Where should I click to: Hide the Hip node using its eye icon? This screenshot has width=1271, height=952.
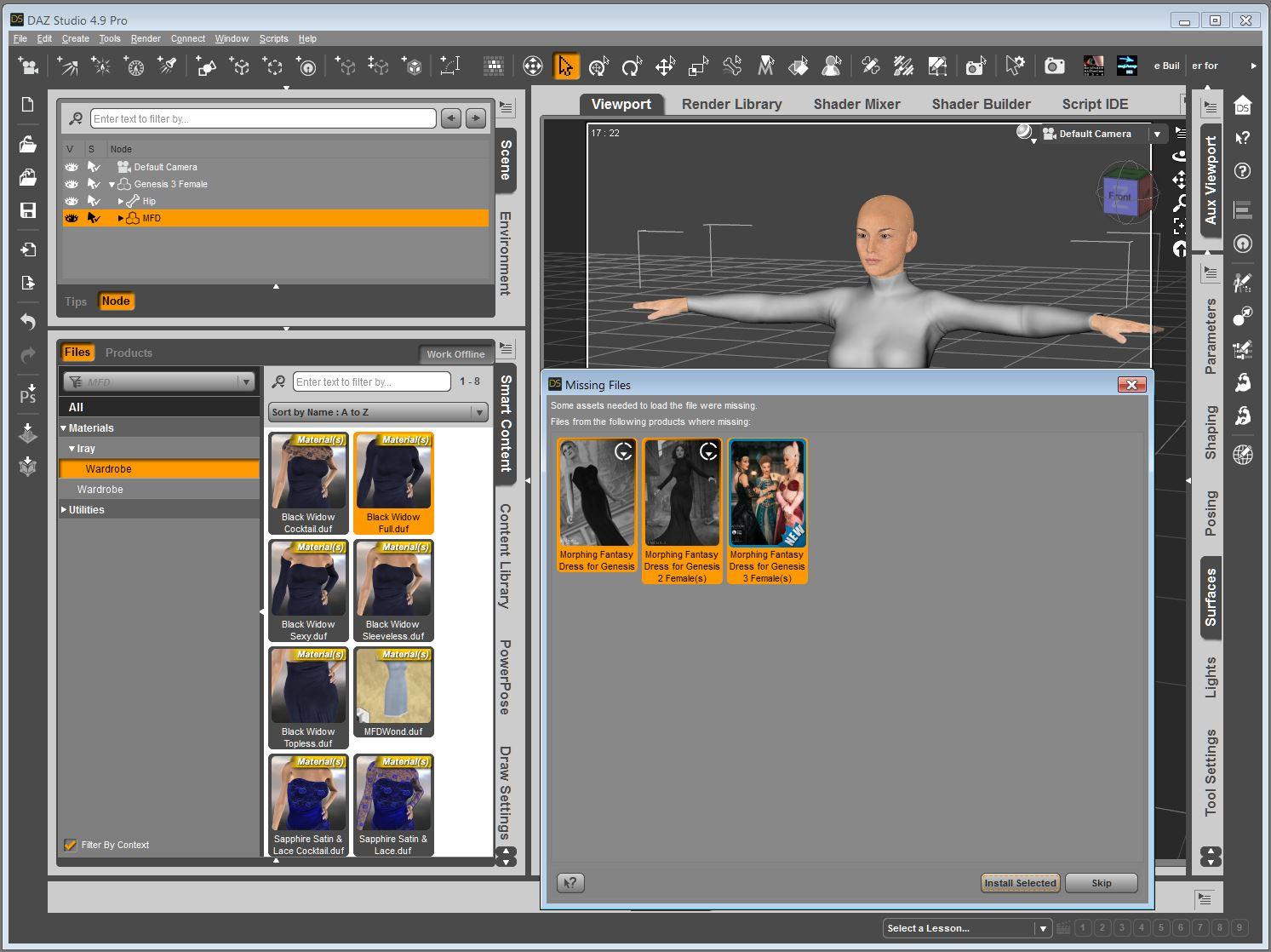(72, 201)
